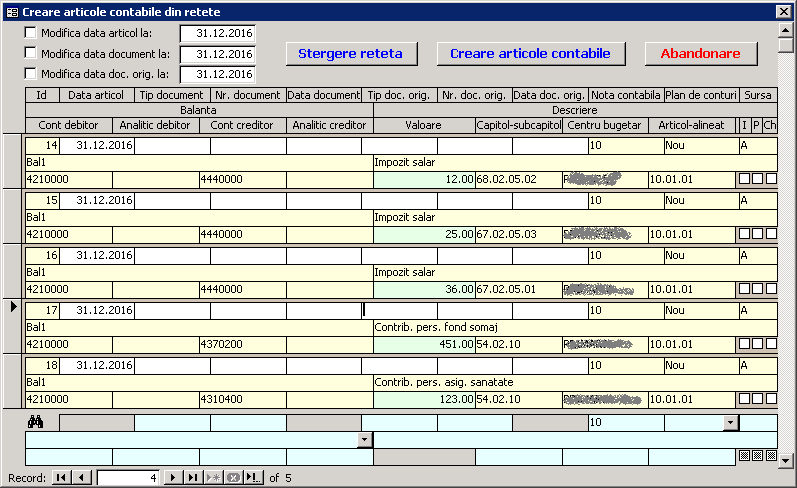The image size is (797, 488).
Task: Click the 451.00 value cell
Action: coord(424,344)
